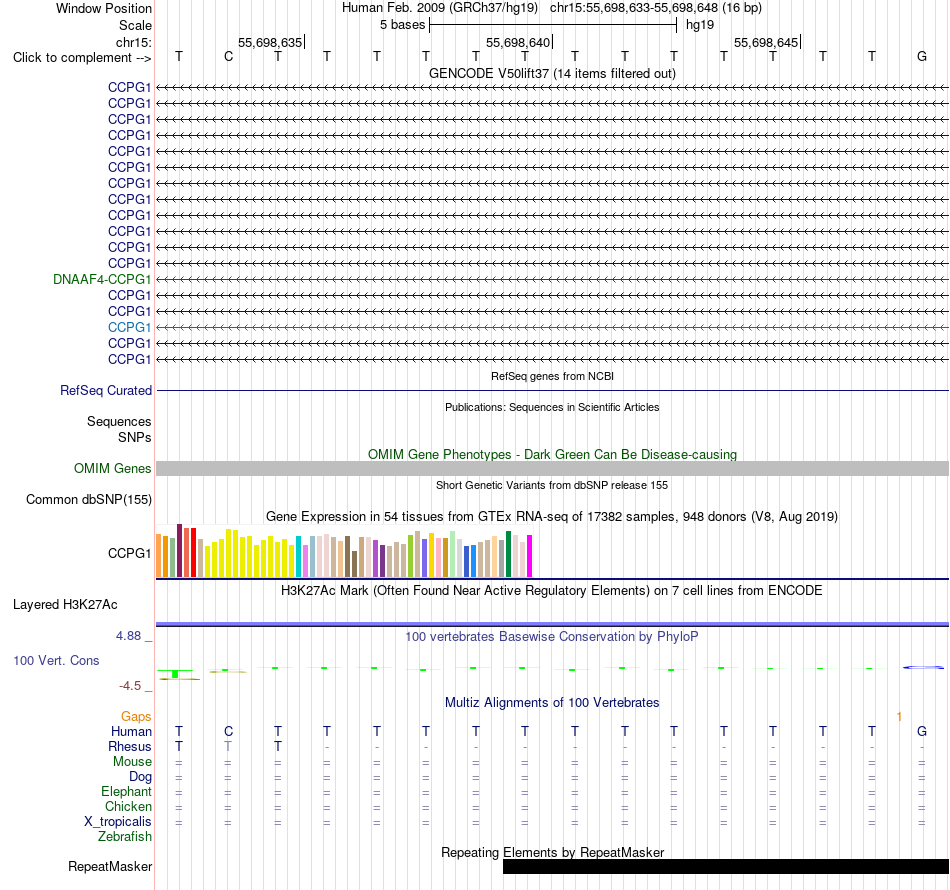Click the gray OMIM Genes bar
The image size is (950, 890).
pos(552,468)
